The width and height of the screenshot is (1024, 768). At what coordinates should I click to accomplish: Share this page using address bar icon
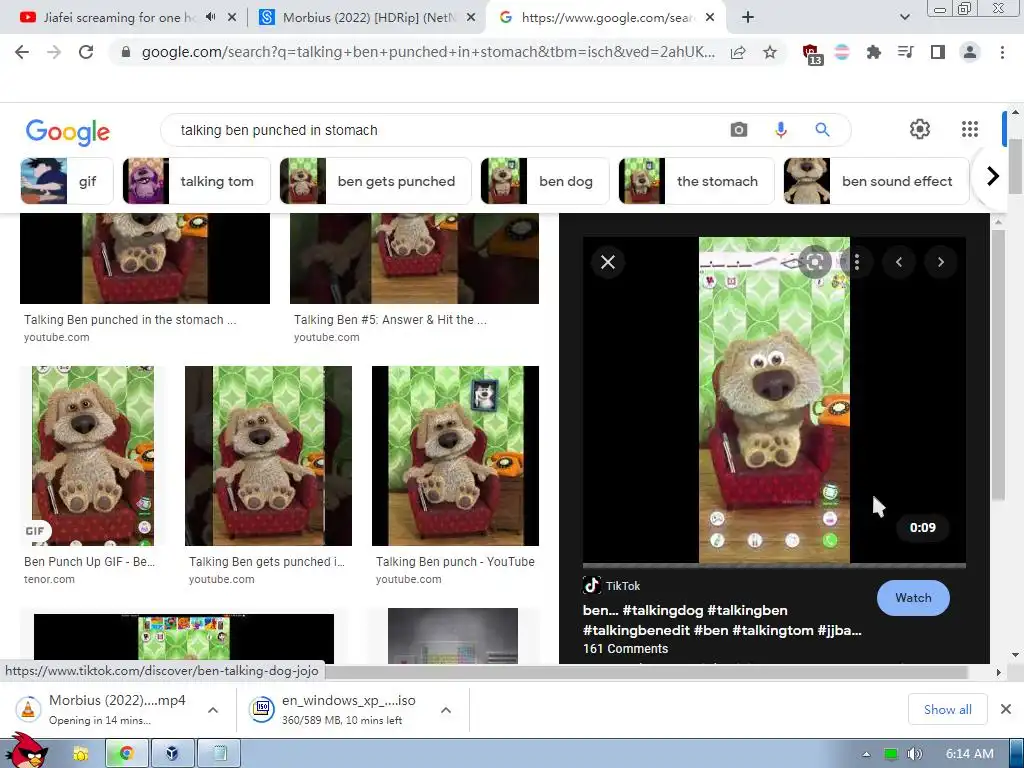pyautogui.click(x=738, y=52)
